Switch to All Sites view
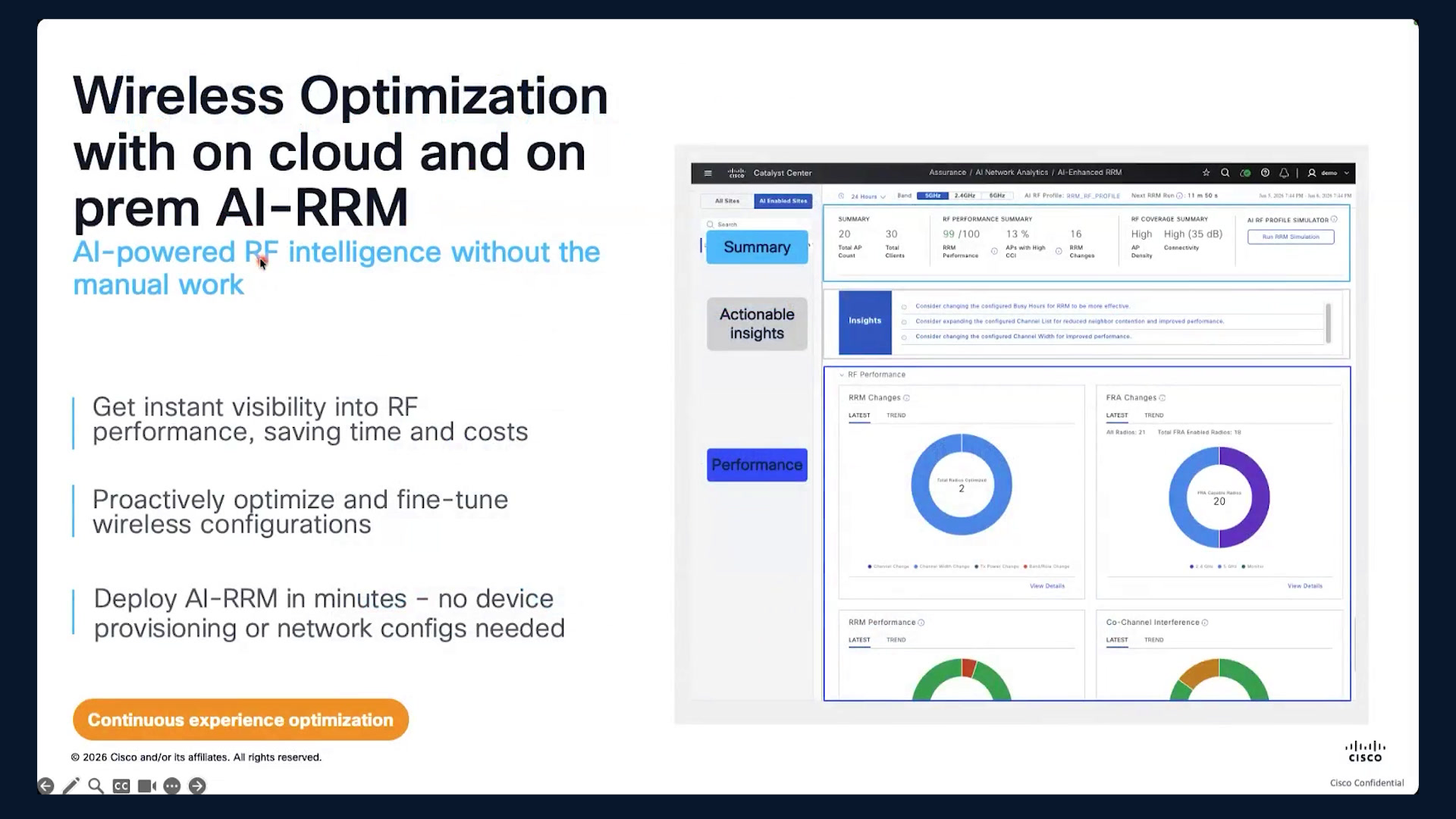 coord(727,201)
